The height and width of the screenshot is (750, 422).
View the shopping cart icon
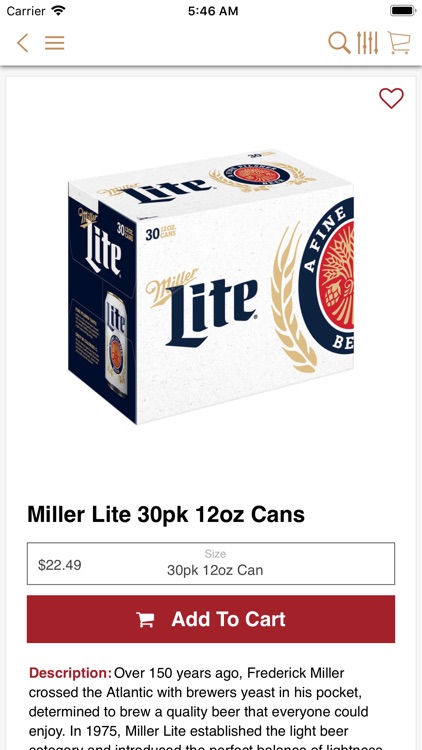(x=399, y=43)
